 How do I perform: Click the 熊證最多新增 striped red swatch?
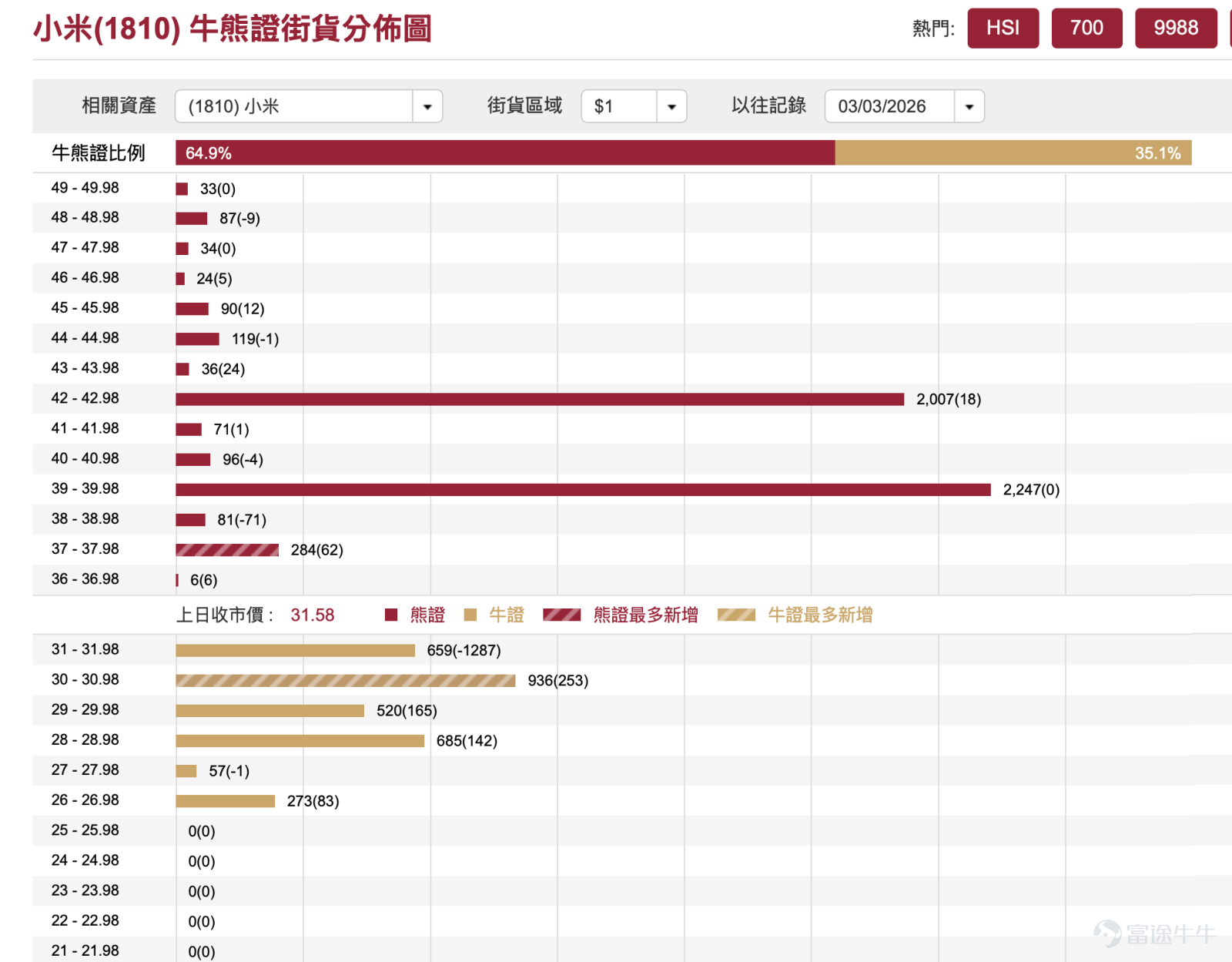pos(562,615)
